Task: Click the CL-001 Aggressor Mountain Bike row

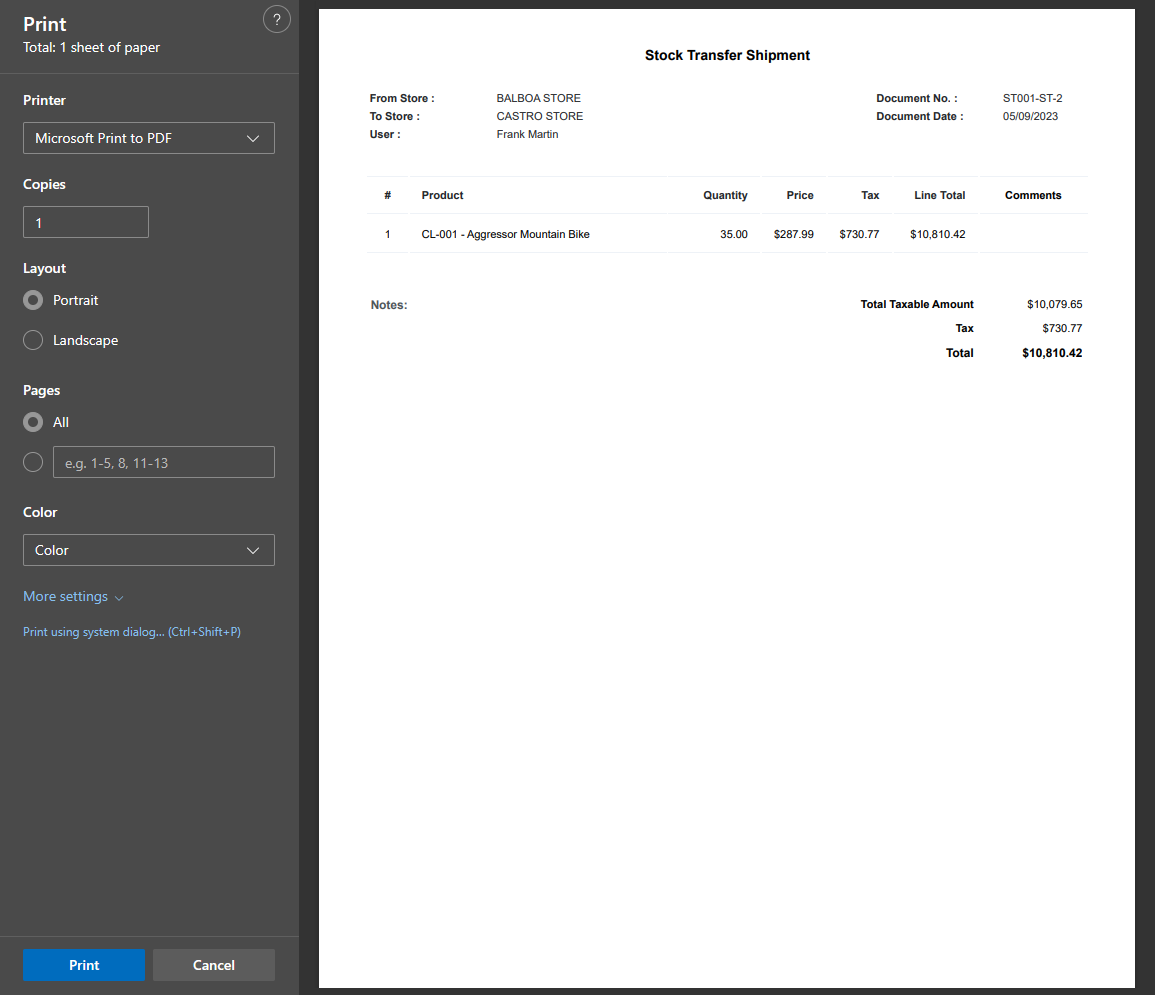Action: pyautogui.click(x=505, y=234)
